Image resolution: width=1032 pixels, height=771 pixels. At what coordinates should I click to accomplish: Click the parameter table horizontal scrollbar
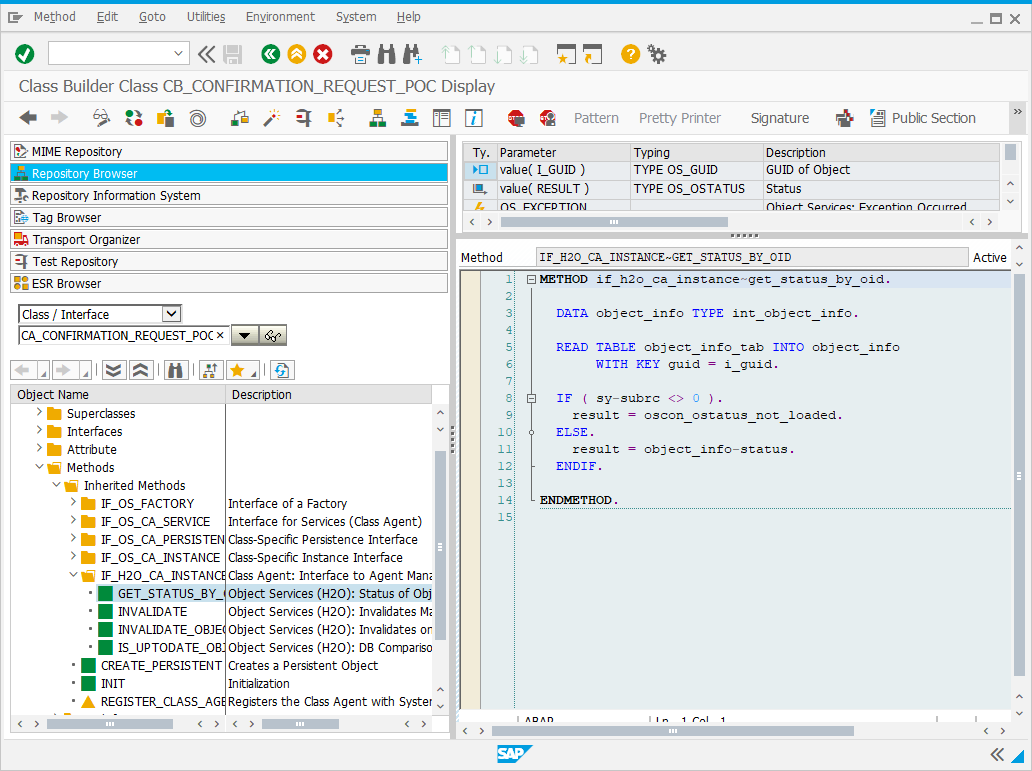click(x=614, y=222)
